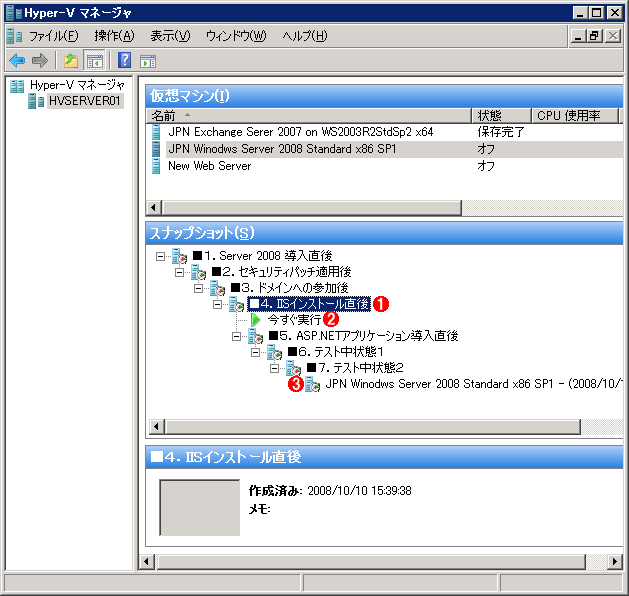This screenshot has width=629, height=596.
Task: Minimize the inner MDI child window
Action: click(x=578, y=36)
